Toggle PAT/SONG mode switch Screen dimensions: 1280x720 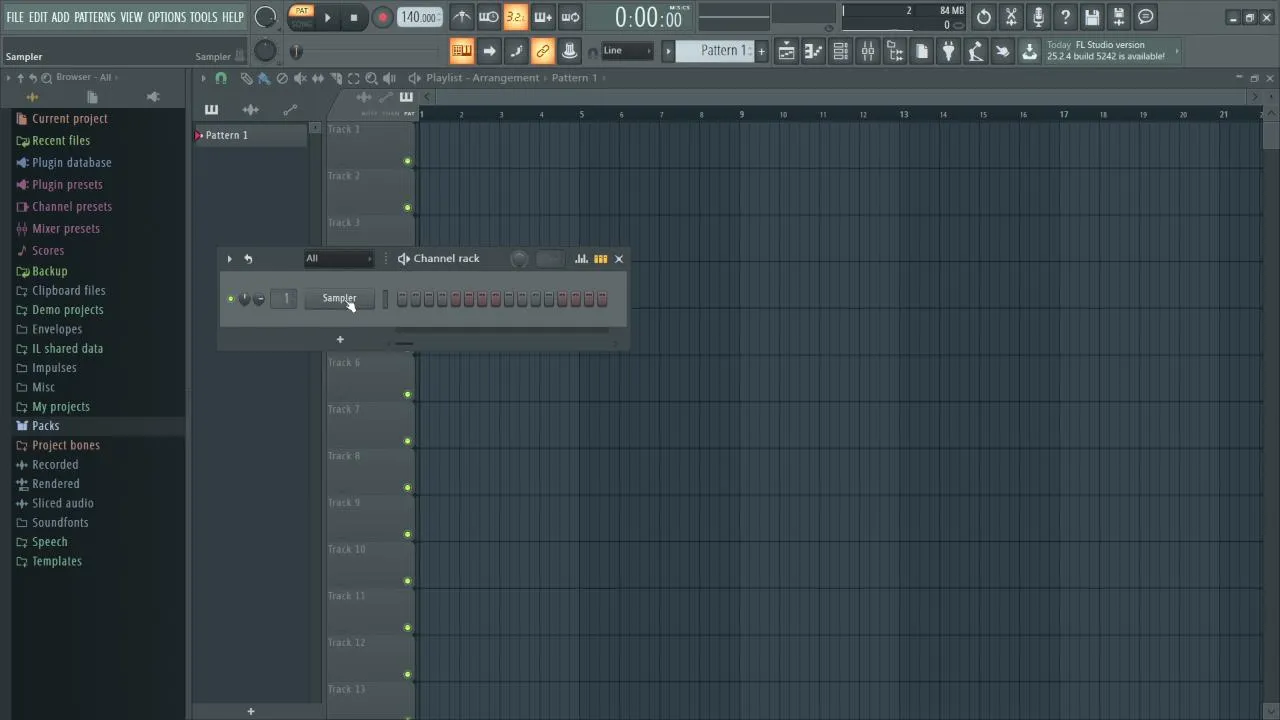pos(301,17)
